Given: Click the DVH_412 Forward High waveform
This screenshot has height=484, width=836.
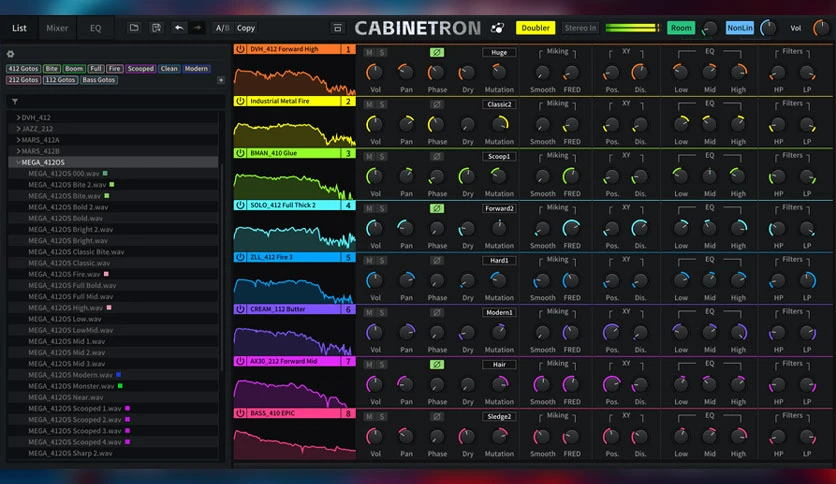Looking at the screenshot, I should [294, 75].
